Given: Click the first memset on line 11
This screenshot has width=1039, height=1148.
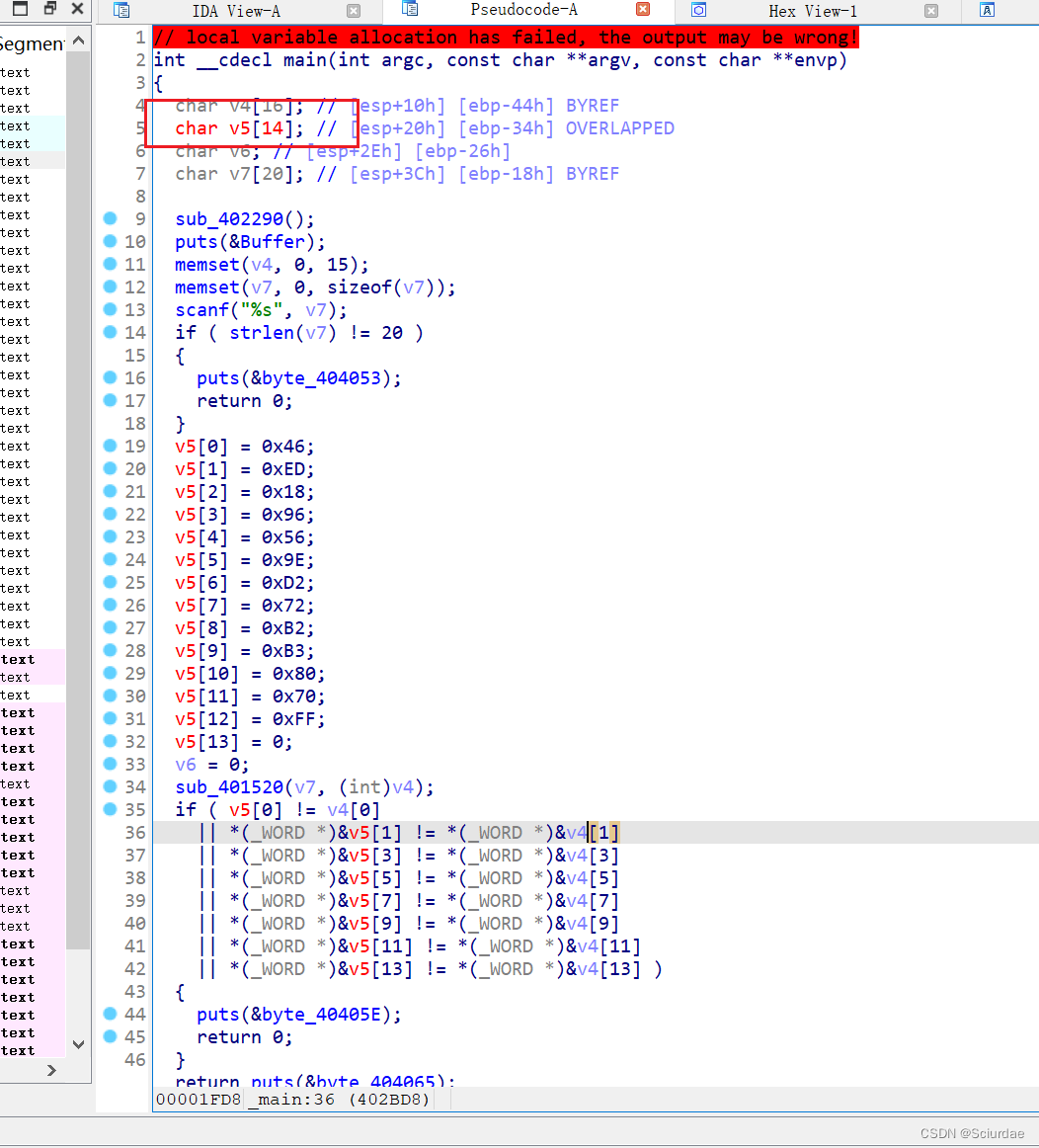Looking at the screenshot, I should click(x=207, y=265).
